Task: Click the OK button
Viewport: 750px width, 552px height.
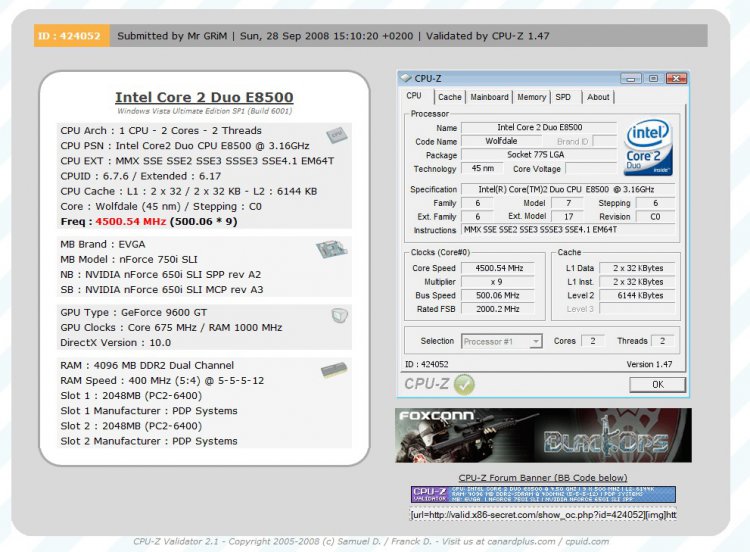Action: (x=657, y=385)
